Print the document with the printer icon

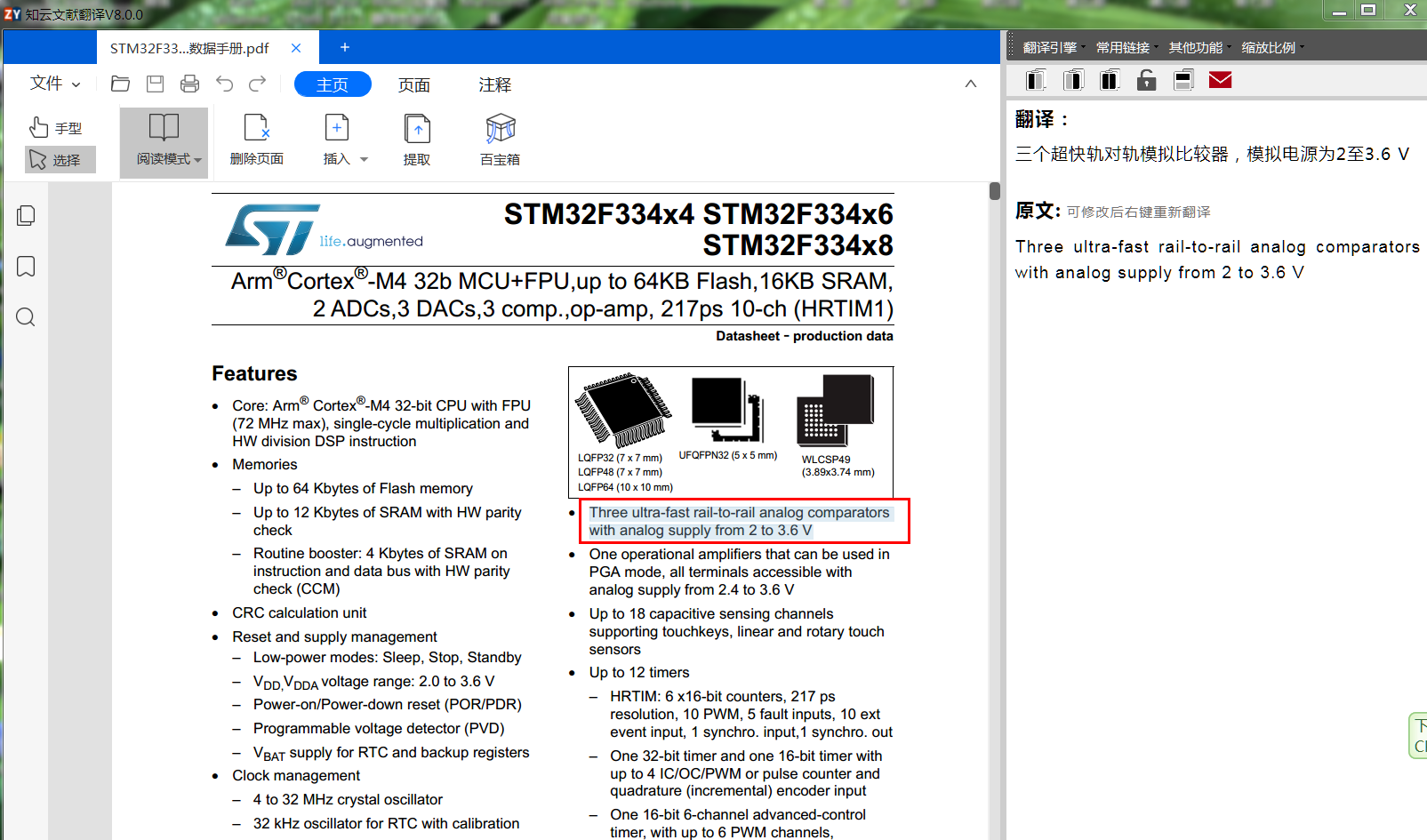(x=189, y=84)
